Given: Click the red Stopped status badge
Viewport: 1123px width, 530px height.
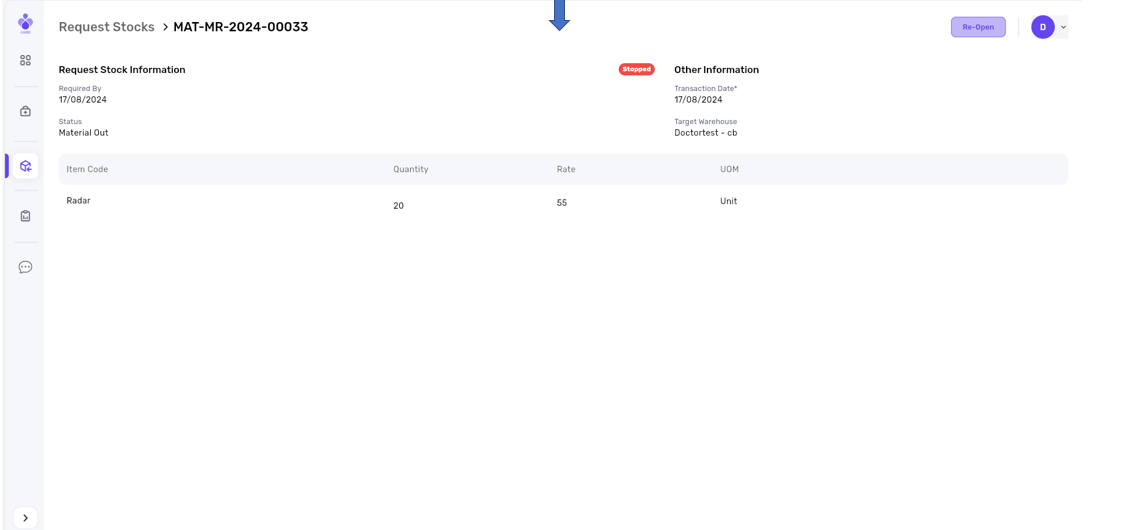Looking at the screenshot, I should coord(636,70).
